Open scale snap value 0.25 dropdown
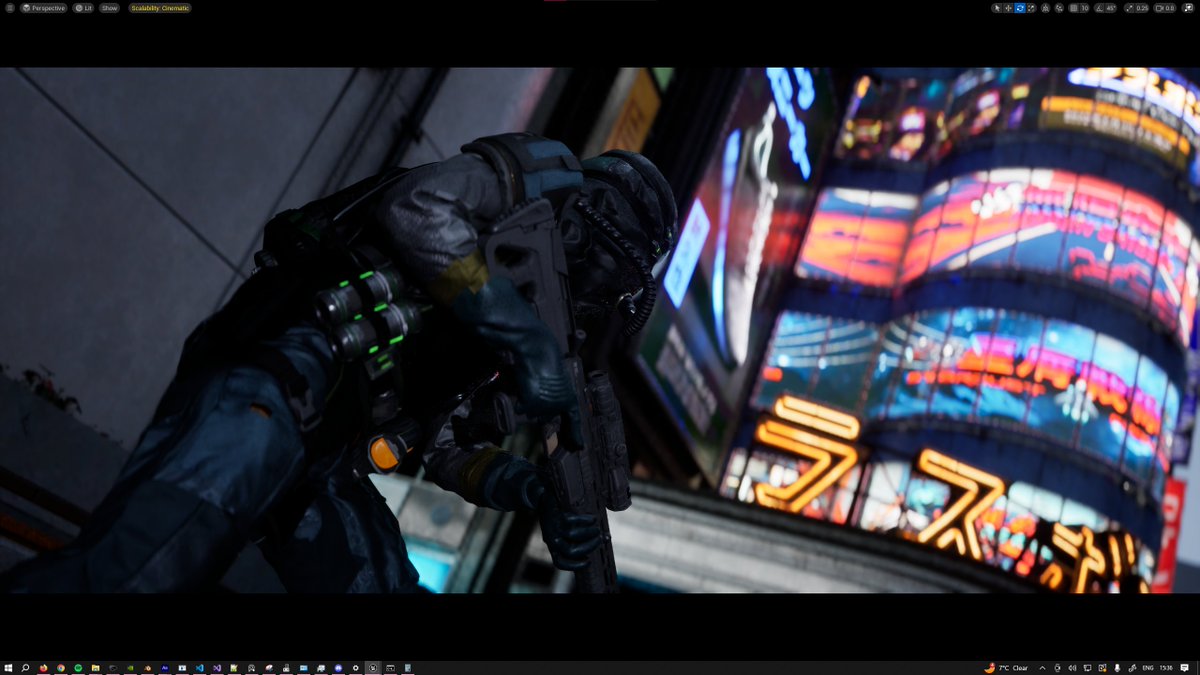This screenshot has width=1200, height=675. 1143,8
